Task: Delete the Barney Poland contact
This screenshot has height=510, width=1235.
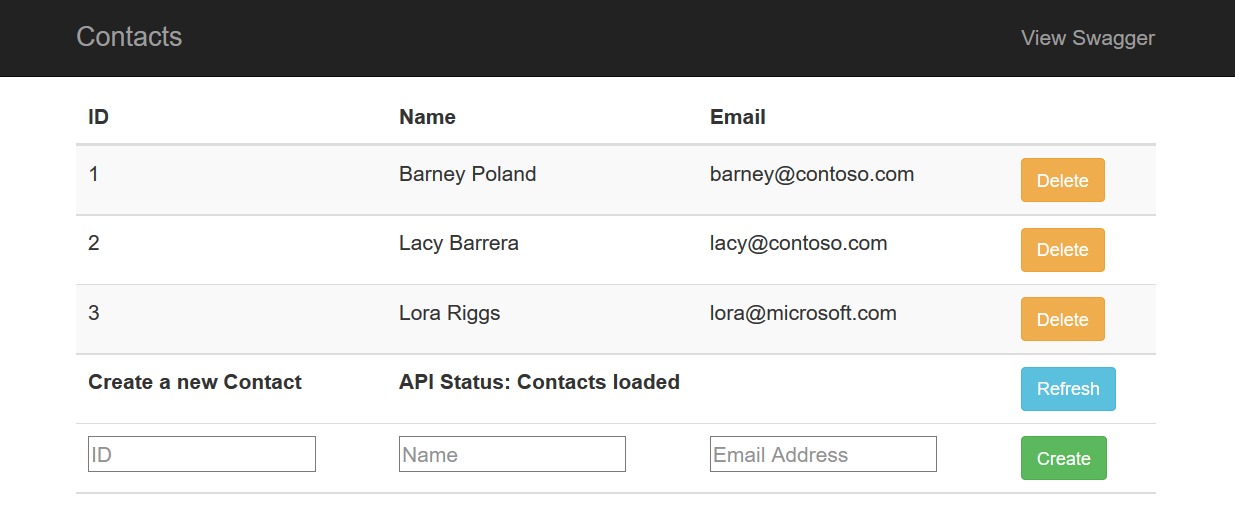Action: (x=1062, y=181)
